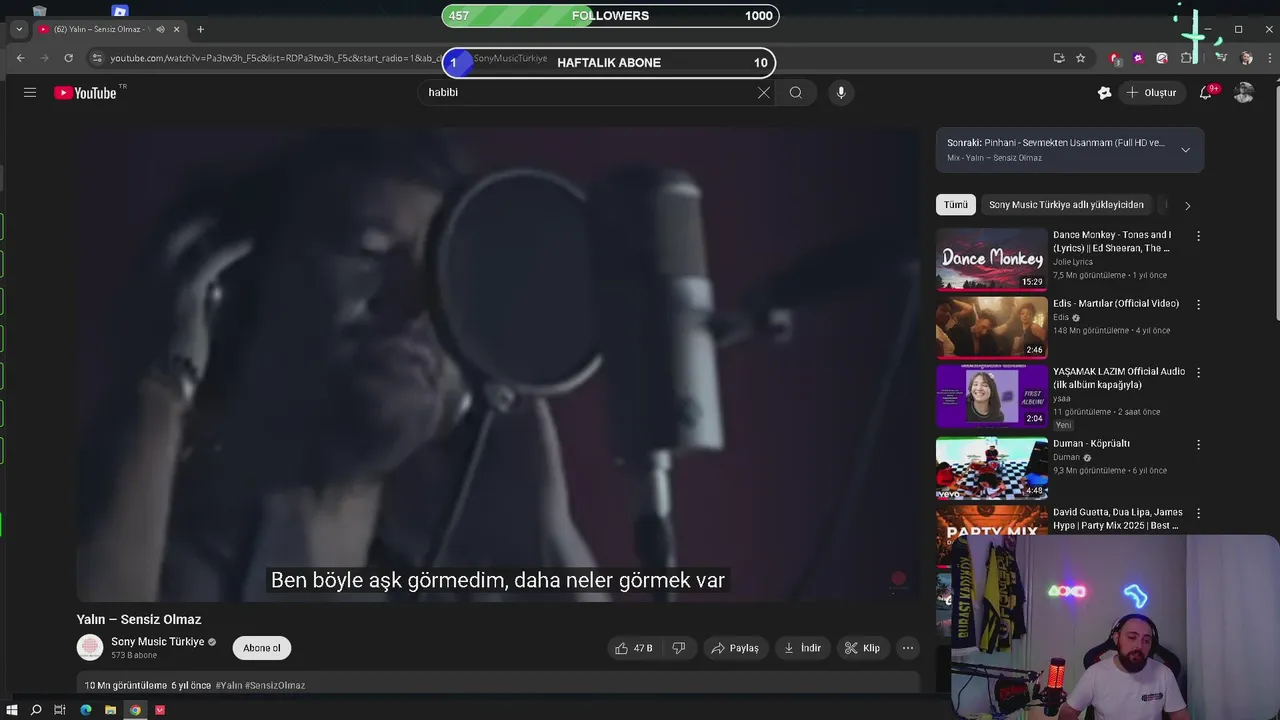Start voice search with the microphone icon
This screenshot has width=1280, height=720.
coord(841,92)
